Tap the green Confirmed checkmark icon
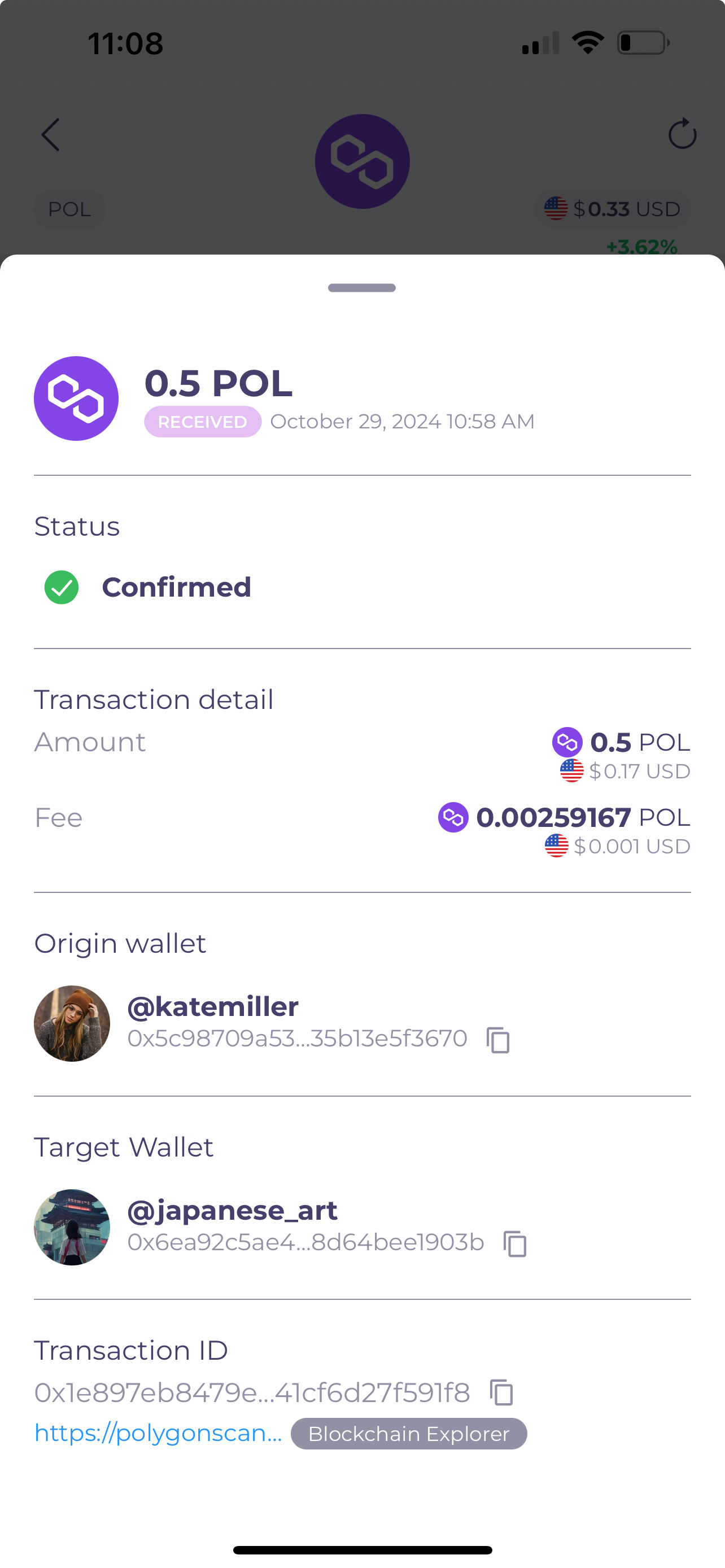The image size is (725, 1568). [62, 588]
